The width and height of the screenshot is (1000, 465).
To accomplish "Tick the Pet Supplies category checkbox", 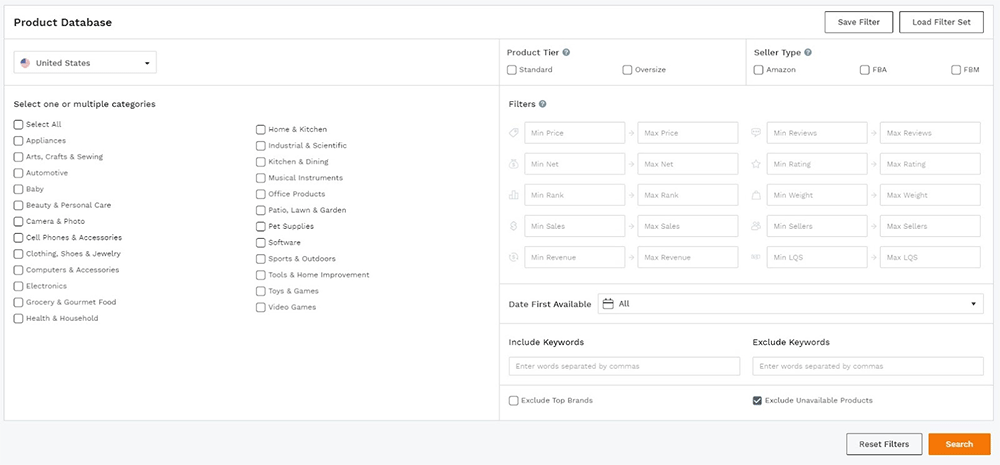I will 261,226.
